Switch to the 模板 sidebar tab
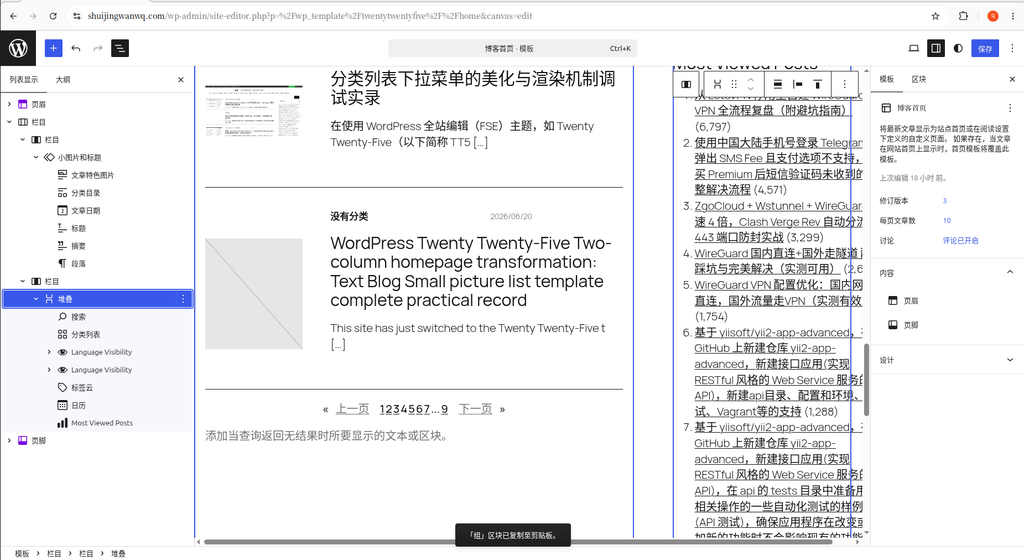 tap(886, 79)
